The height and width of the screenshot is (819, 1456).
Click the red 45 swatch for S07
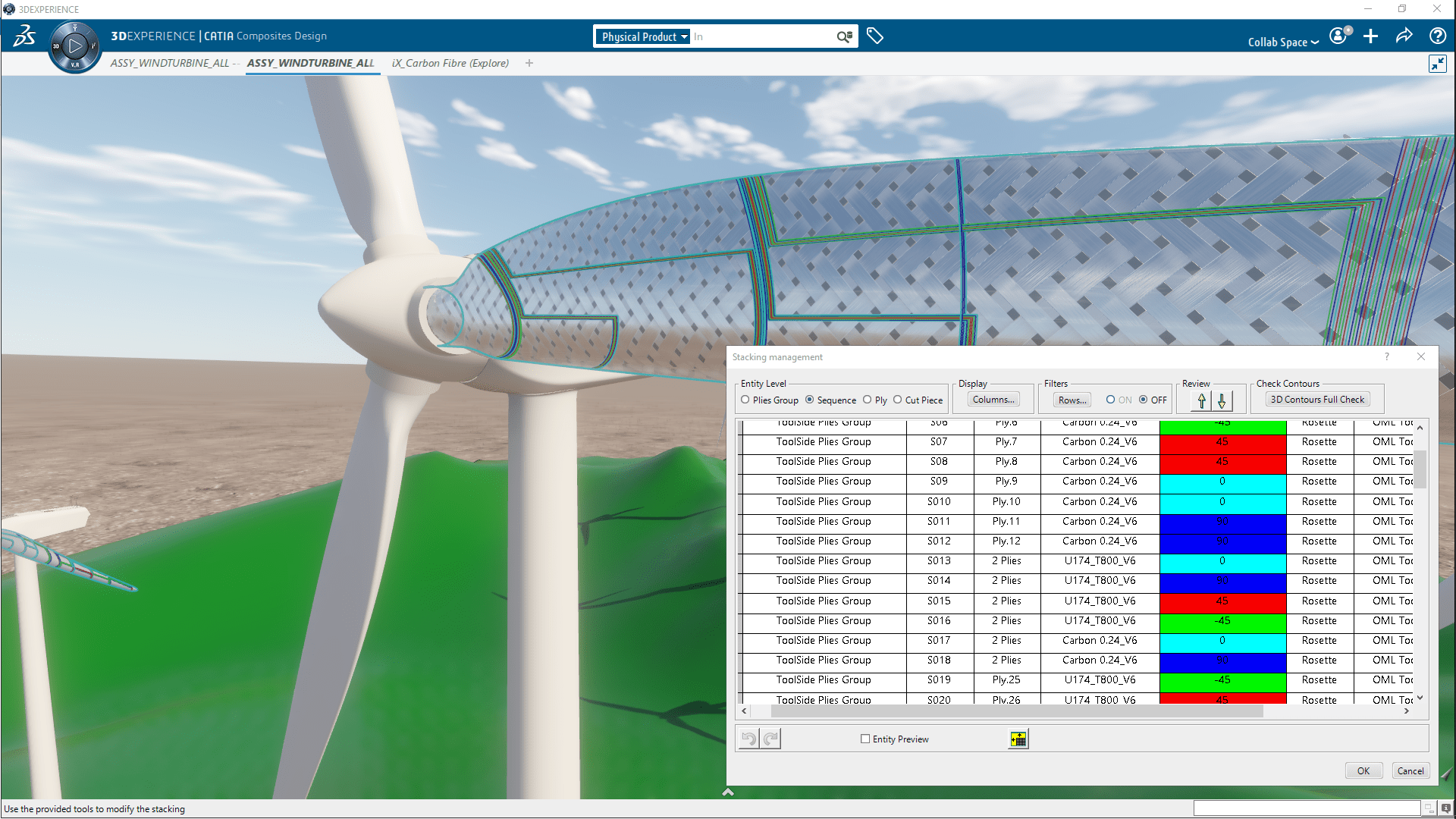click(1222, 442)
